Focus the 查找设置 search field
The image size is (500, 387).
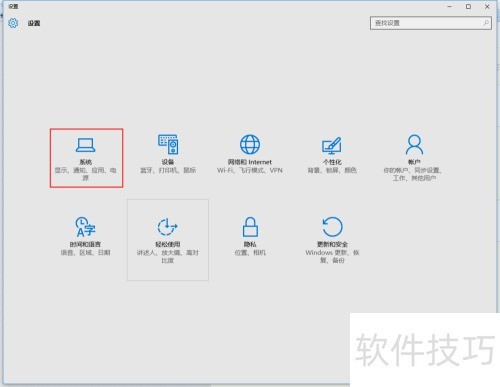point(431,23)
